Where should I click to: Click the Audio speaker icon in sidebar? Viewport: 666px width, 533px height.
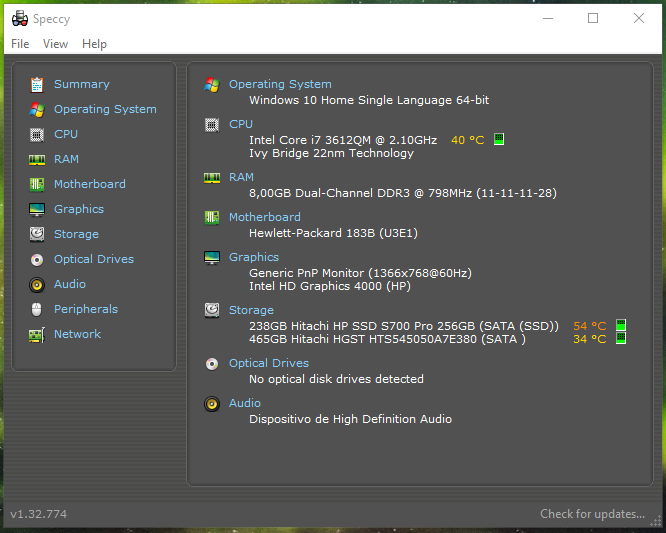[37, 285]
